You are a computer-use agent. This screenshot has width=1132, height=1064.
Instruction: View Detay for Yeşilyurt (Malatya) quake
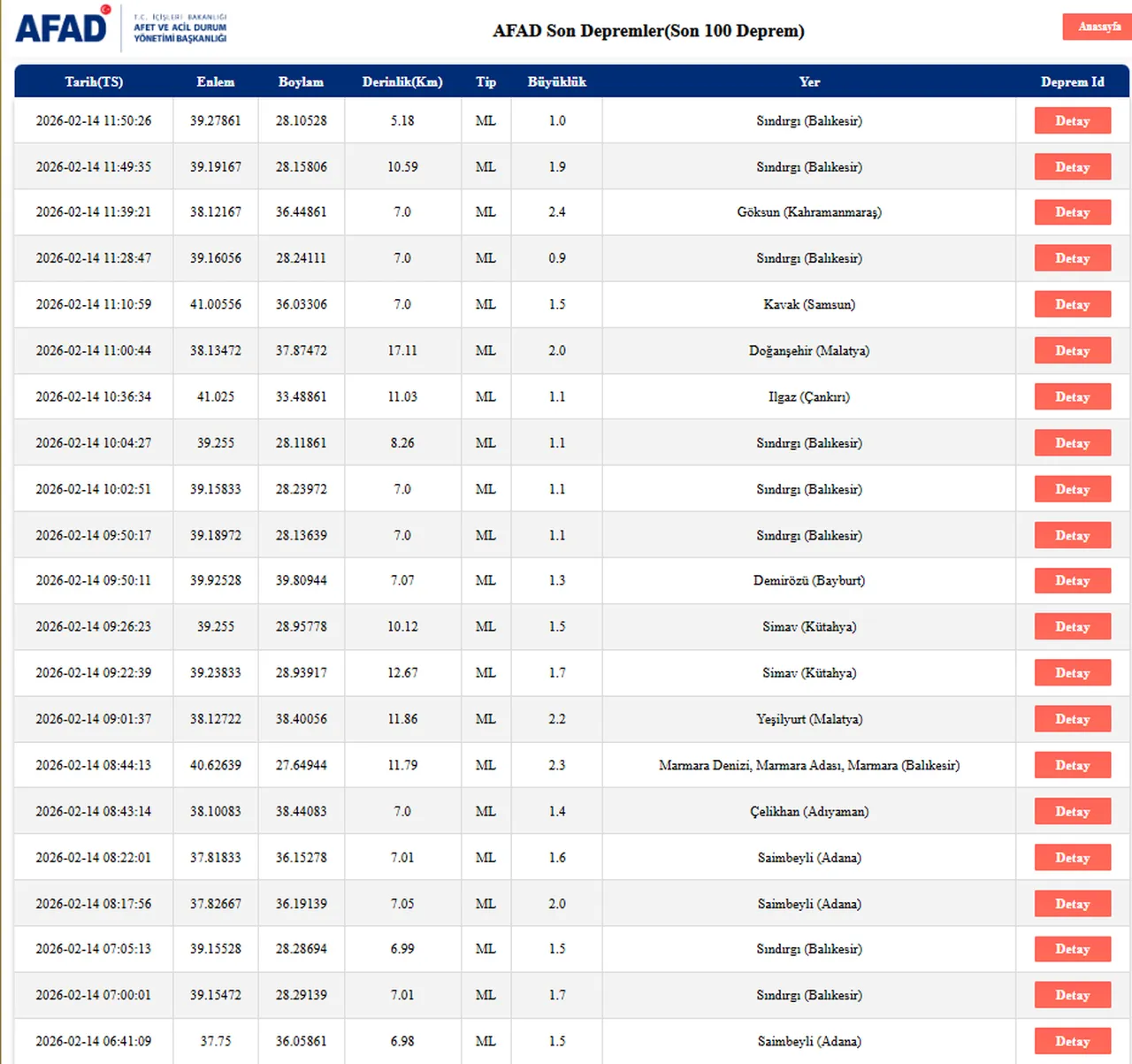point(1072,719)
